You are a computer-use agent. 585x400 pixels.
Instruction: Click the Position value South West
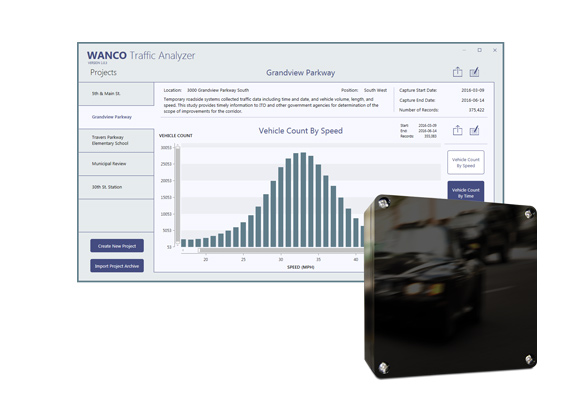(375, 90)
